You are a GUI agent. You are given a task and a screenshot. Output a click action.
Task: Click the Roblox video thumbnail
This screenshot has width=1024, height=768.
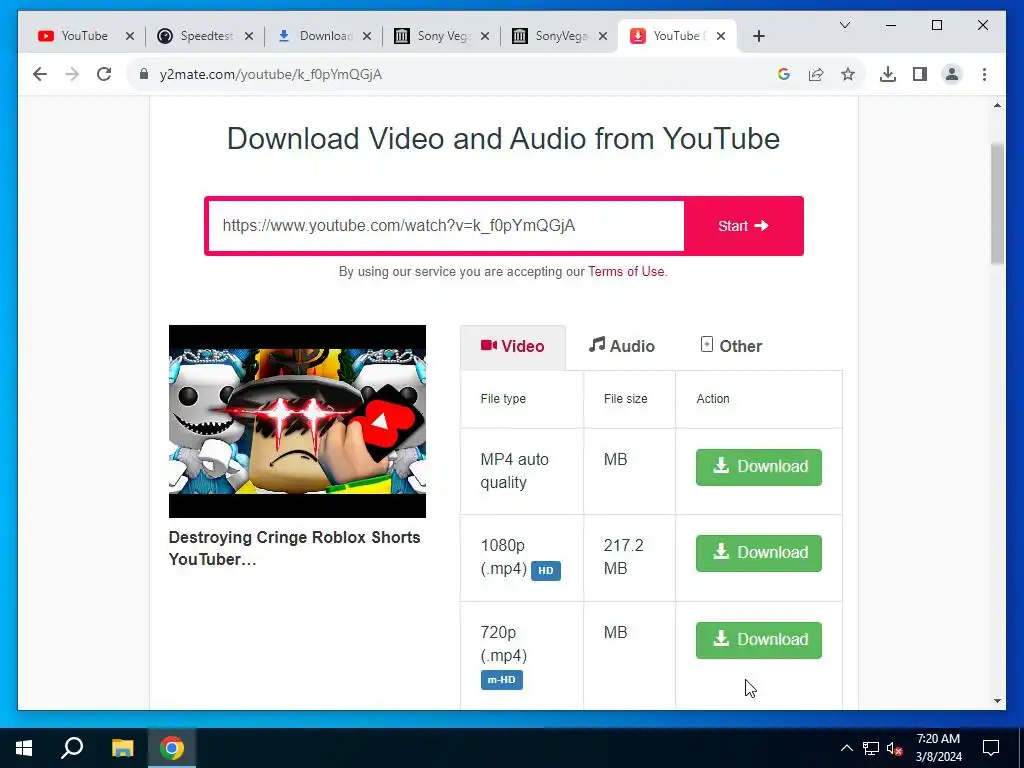[297, 421]
